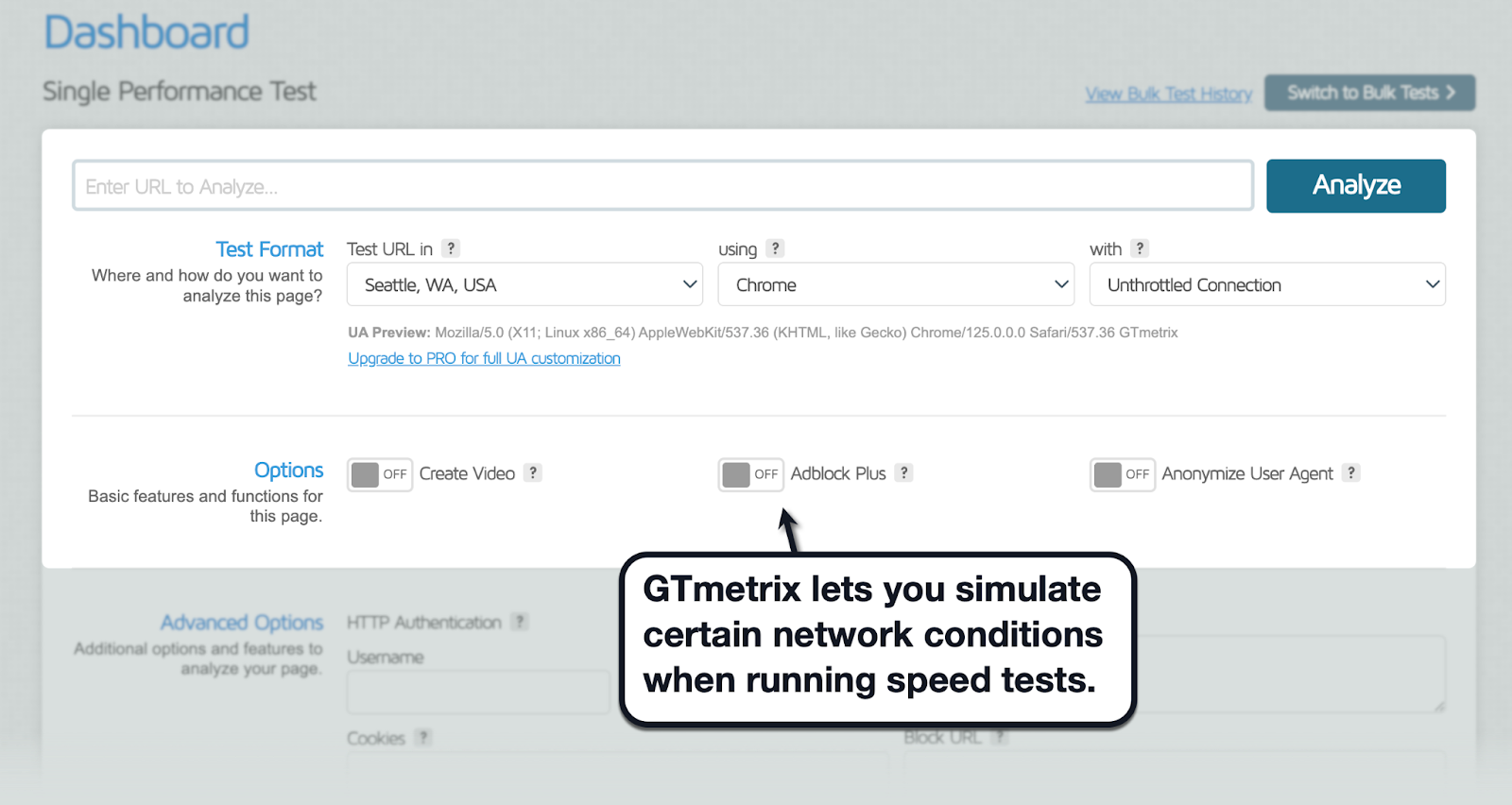
Task: Open the Chrome browser dropdown
Action: (x=896, y=284)
